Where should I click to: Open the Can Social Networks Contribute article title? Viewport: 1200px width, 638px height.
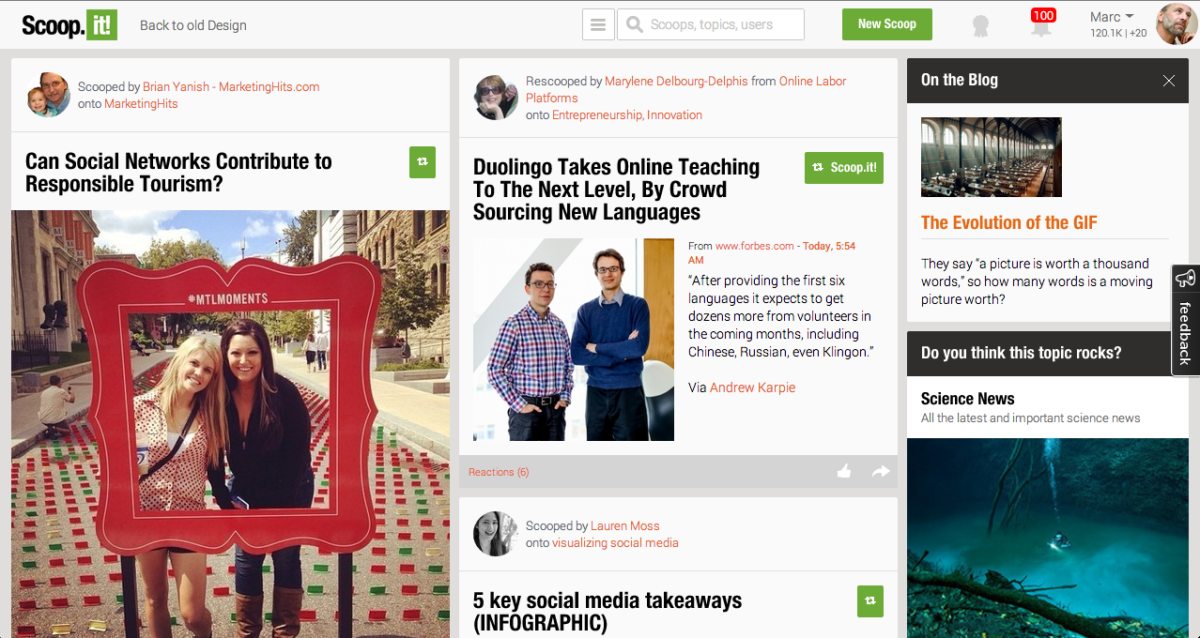coord(179,173)
